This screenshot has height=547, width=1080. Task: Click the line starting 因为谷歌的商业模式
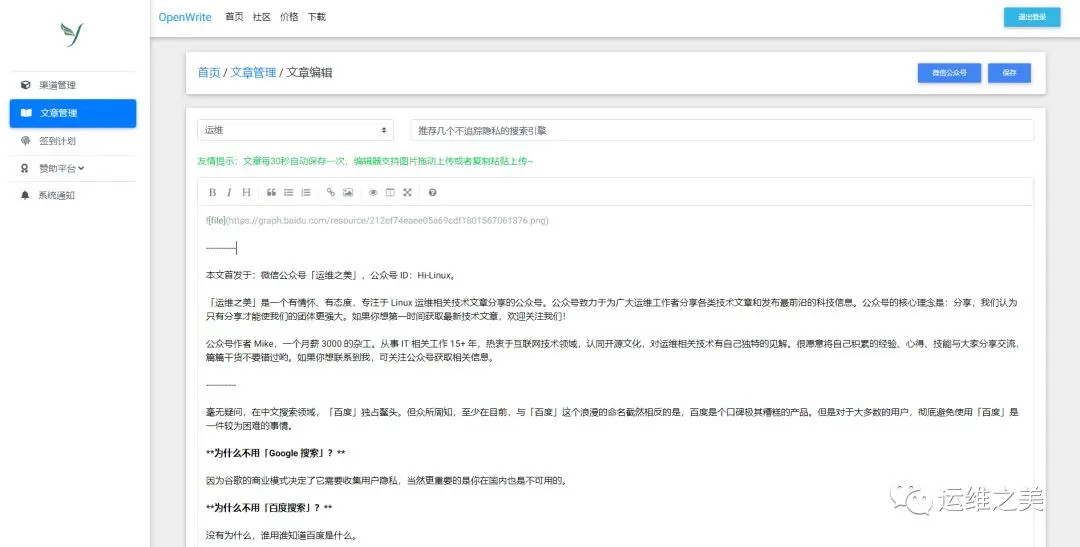(386, 481)
